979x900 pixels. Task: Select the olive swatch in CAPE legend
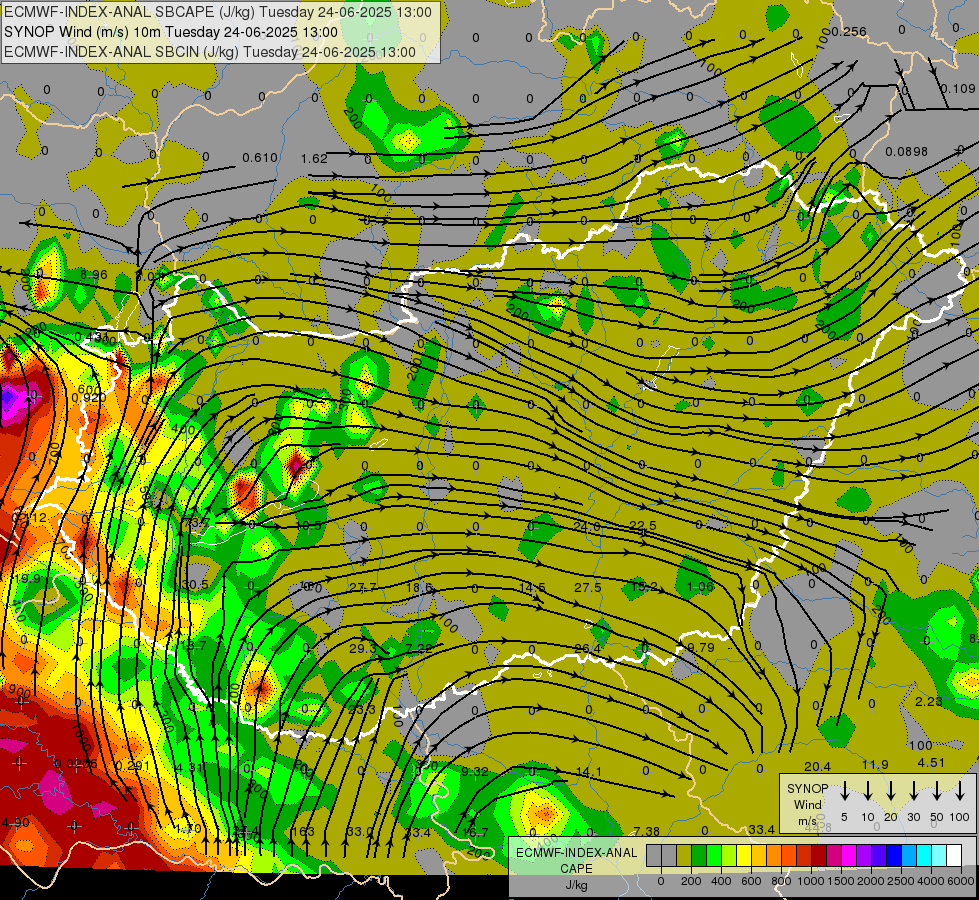684,856
